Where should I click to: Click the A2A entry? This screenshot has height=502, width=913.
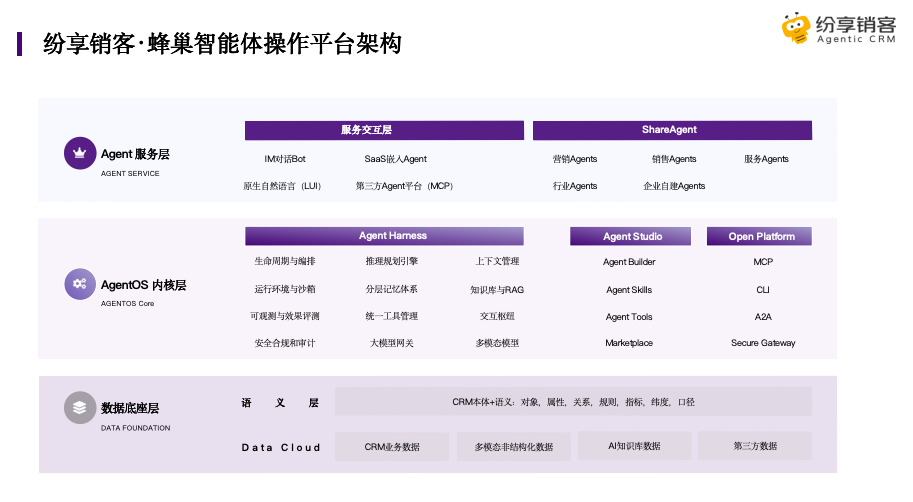point(763,317)
